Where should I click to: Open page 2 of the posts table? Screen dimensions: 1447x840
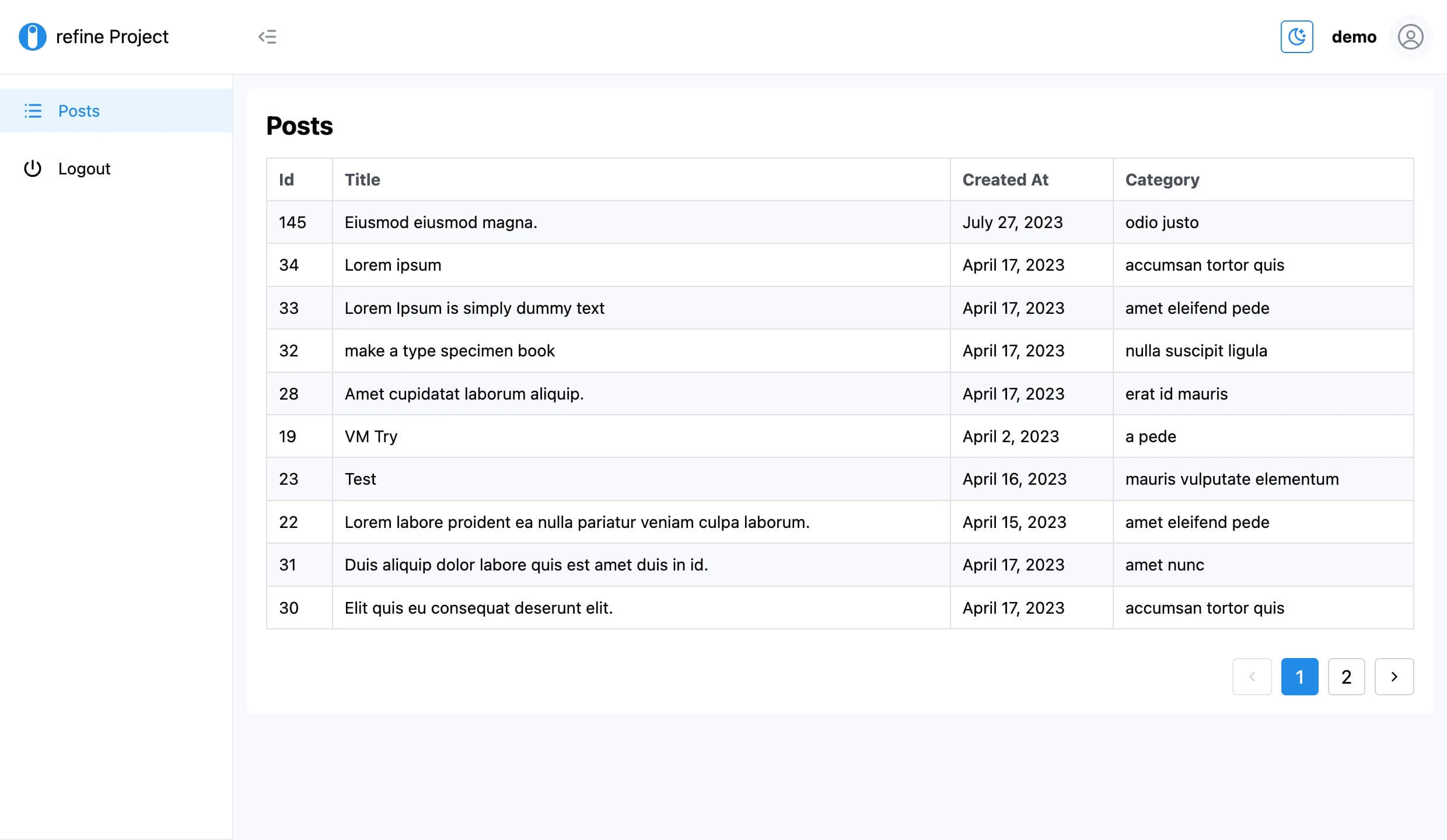[1346, 676]
